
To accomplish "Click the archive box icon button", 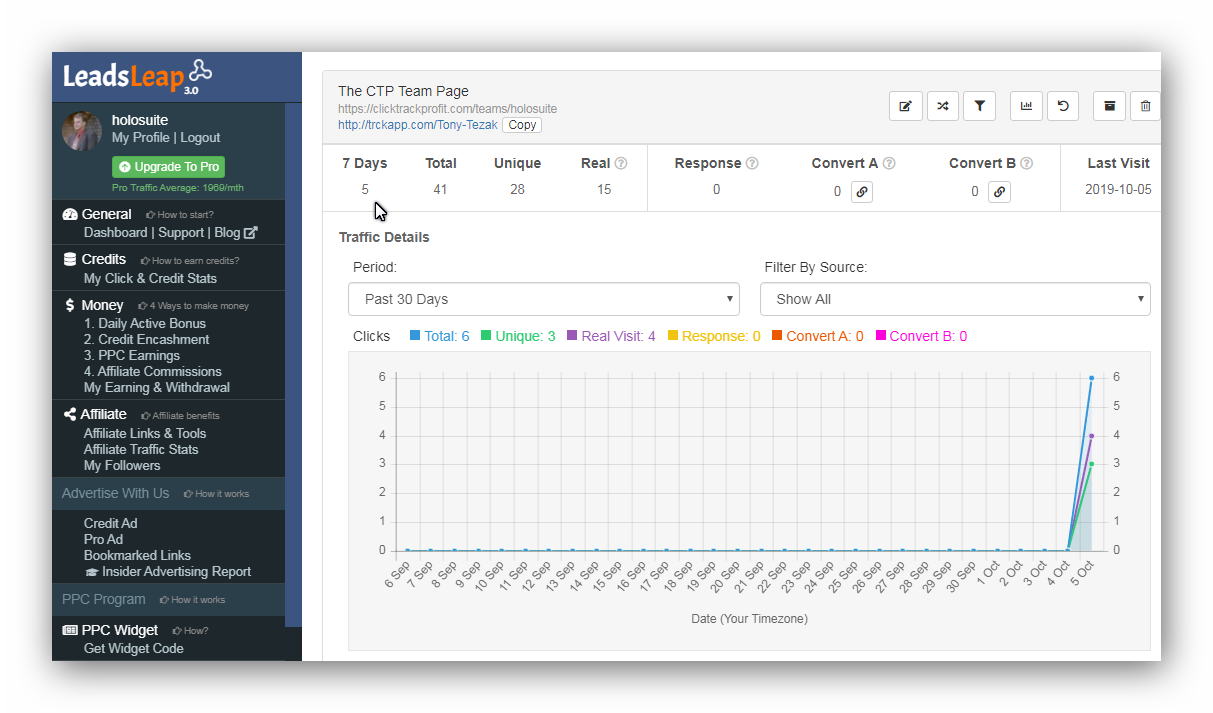I will (x=1109, y=105).
